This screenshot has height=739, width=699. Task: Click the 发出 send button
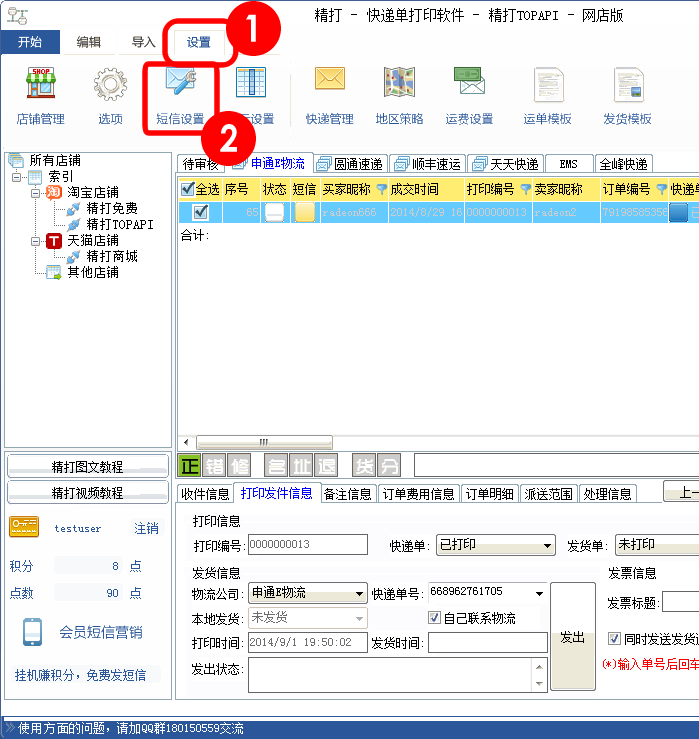click(573, 637)
